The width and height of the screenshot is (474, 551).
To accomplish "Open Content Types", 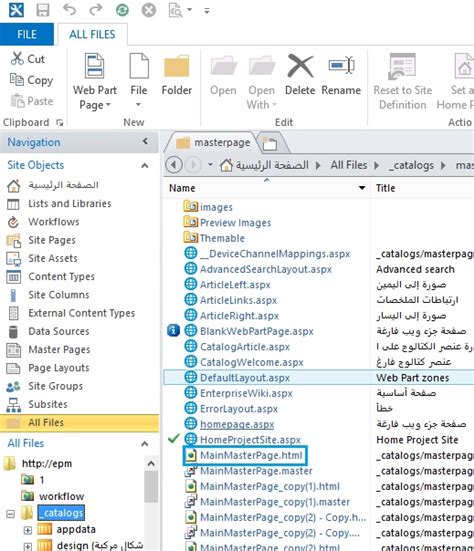I will pos(61,277).
